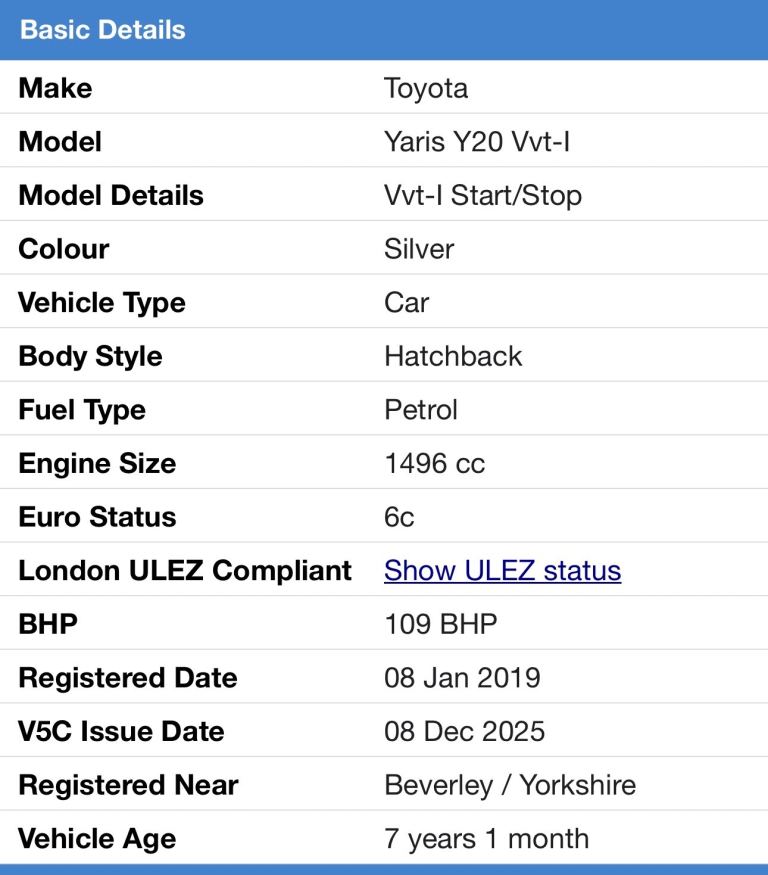Click the Yaris Y20 Vvt-I model value
The height and width of the screenshot is (875, 768).
(x=477, y=142)
